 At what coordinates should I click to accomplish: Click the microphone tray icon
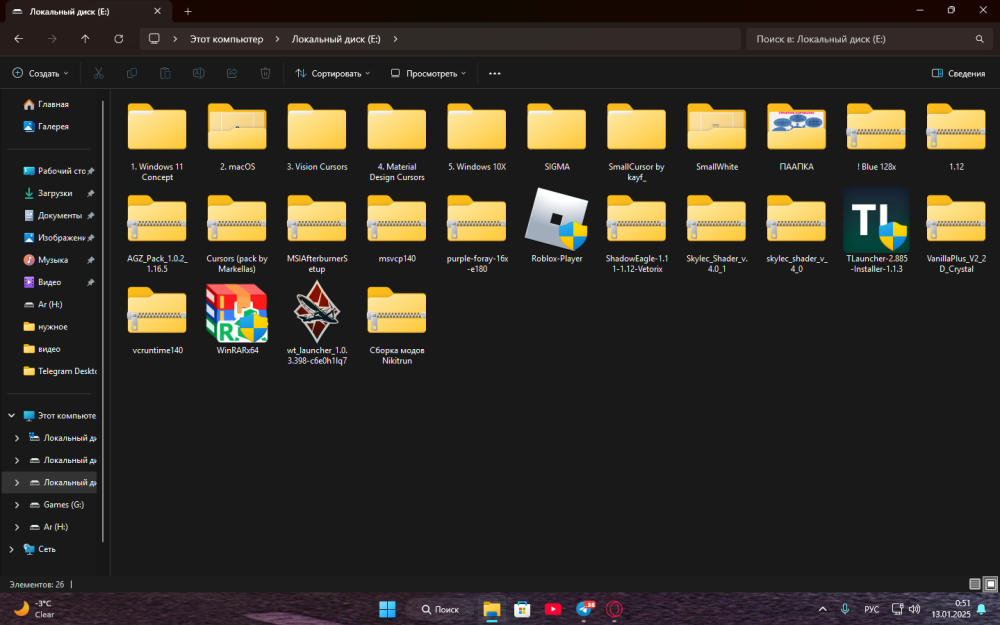(x=845, y=609)
